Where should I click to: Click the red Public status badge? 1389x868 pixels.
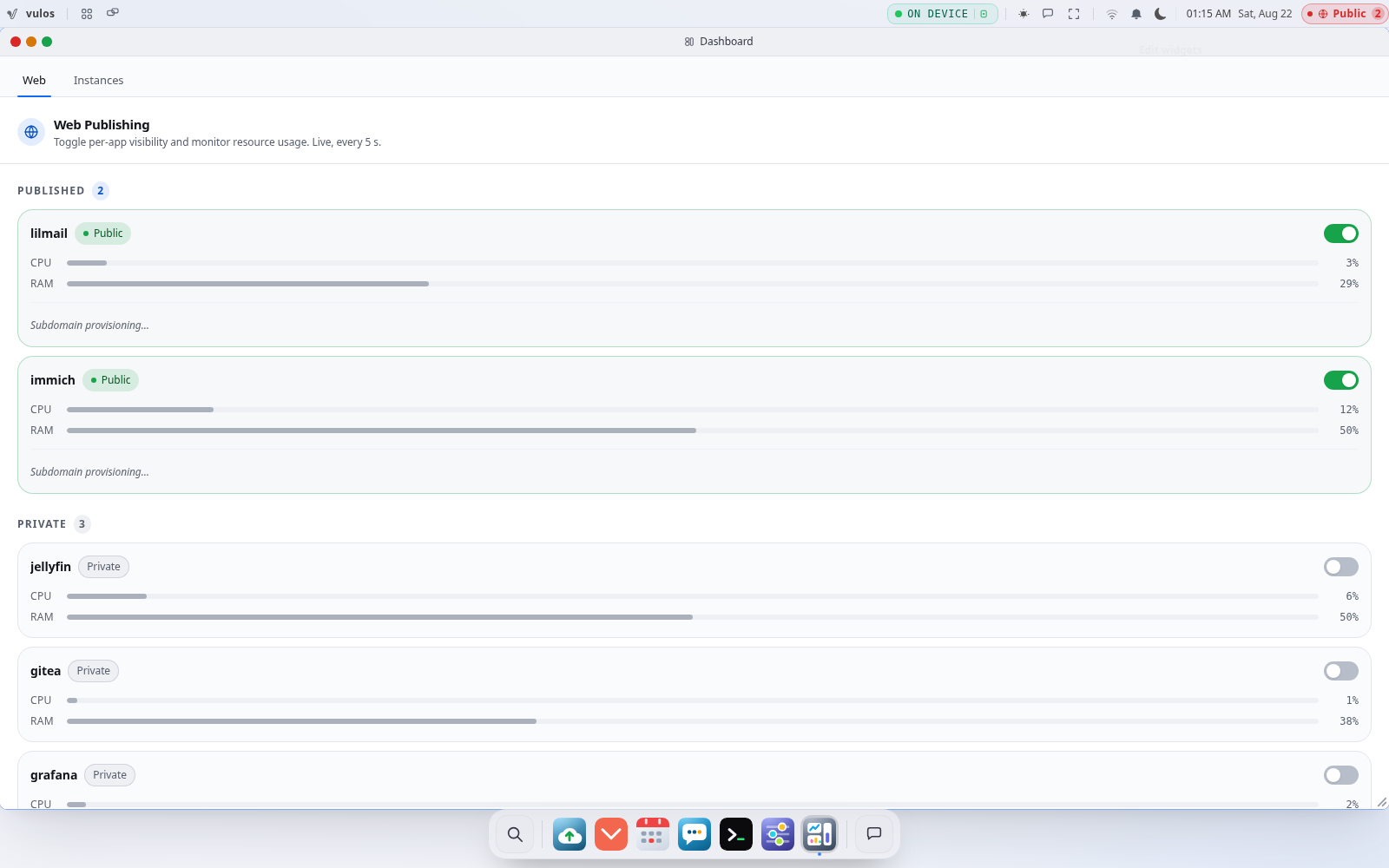[1344, 14]
